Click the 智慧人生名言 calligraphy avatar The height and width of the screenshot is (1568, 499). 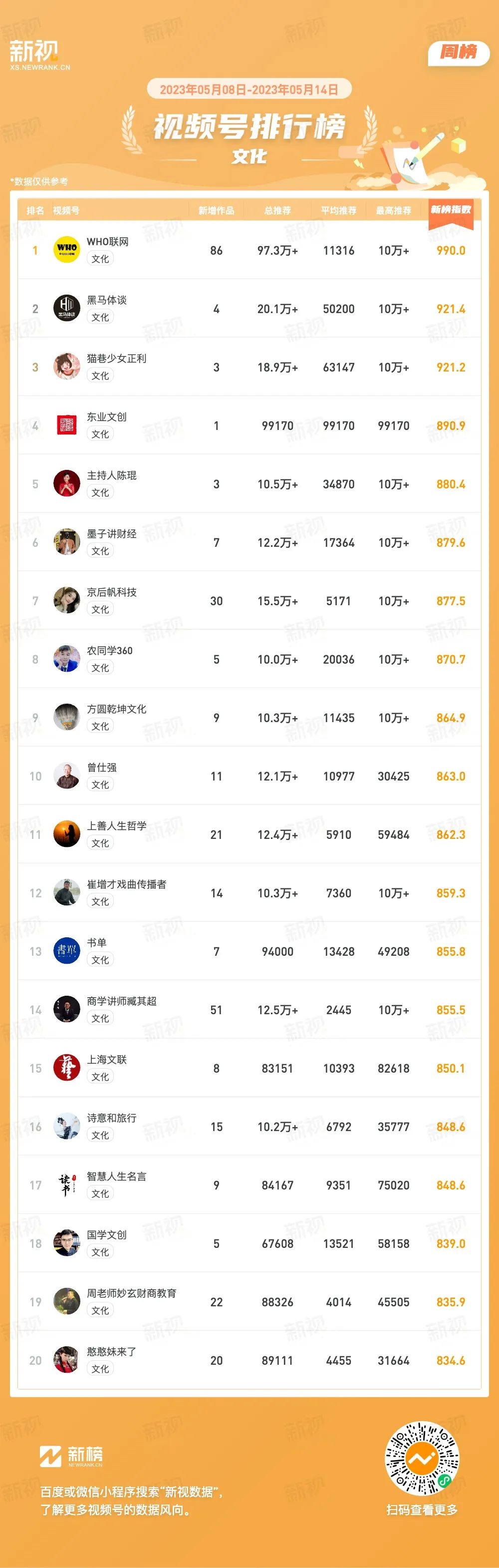pyautogui.click(x=67, y=1184)
